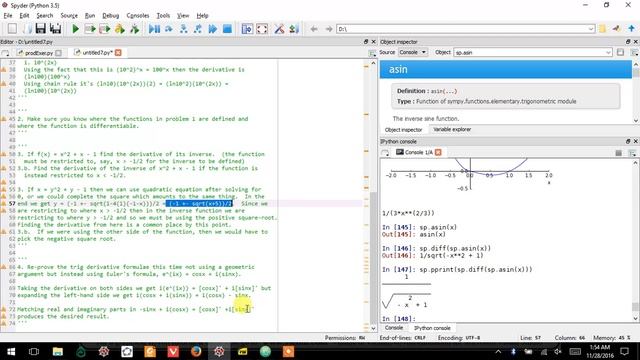Open Preferences with the wrench icon
The width and height of the screenshot is (640, 360).
click(x=279, y=29)
